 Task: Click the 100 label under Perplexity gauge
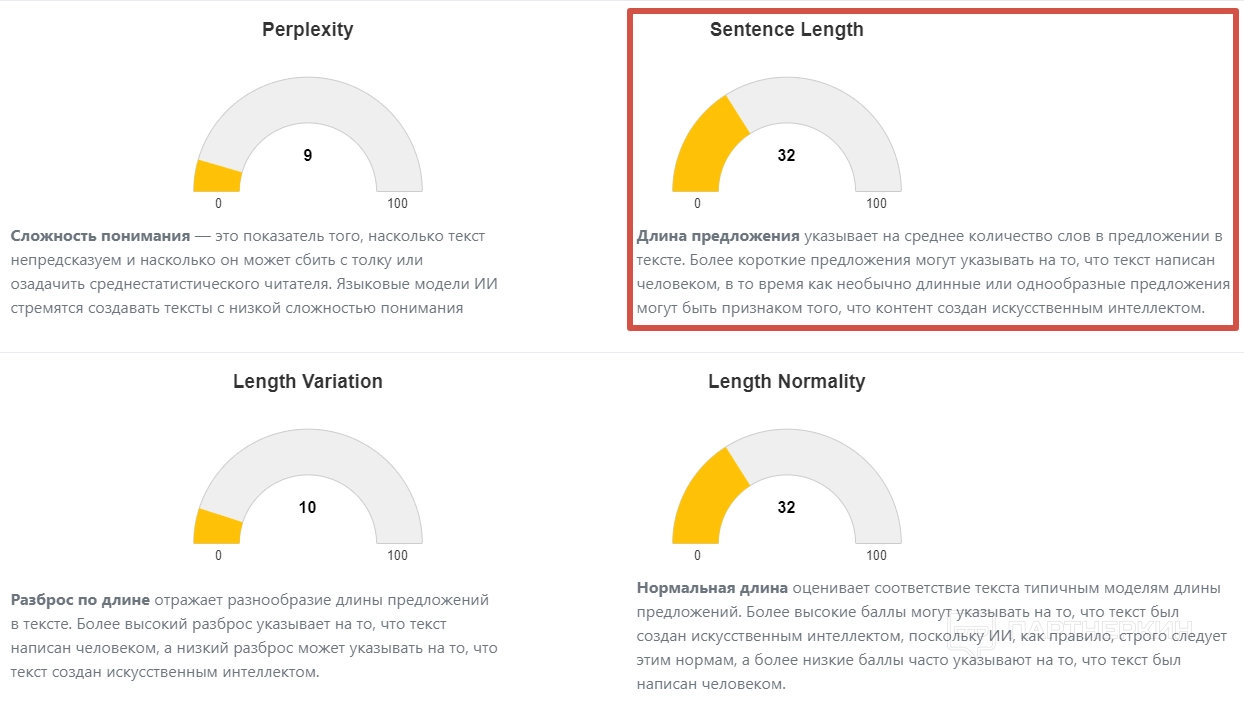coord(397,204)
